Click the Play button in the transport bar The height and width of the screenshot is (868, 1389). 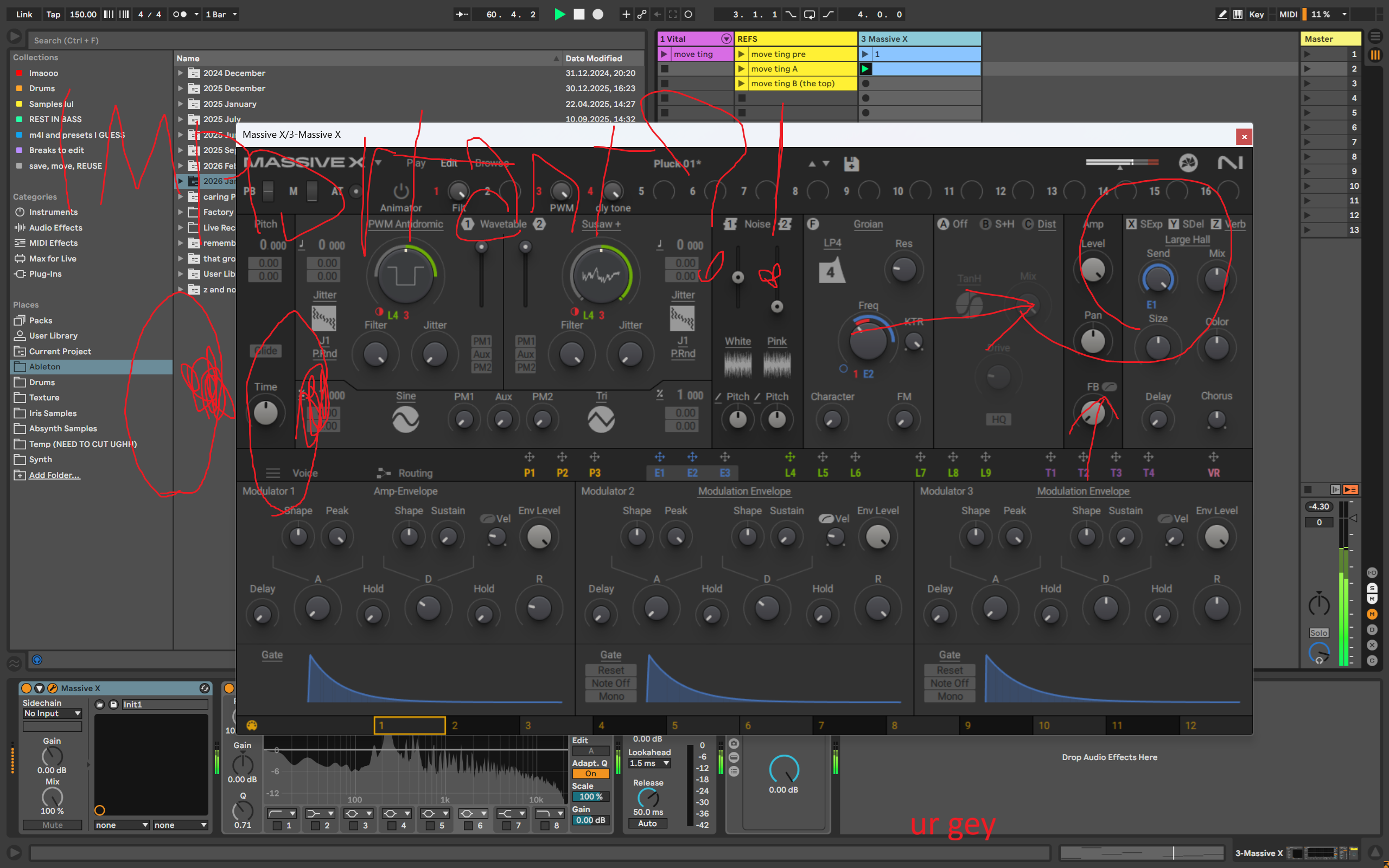pos(559,14)
